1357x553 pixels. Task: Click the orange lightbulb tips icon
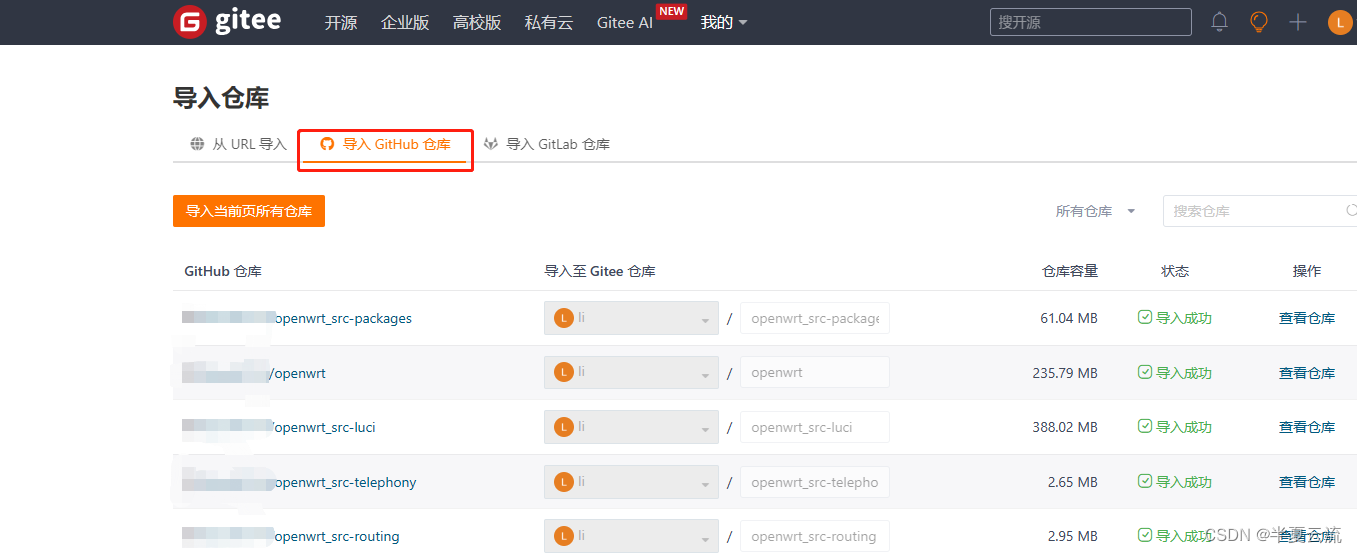pyautogui.click(x=1259, y=22)
